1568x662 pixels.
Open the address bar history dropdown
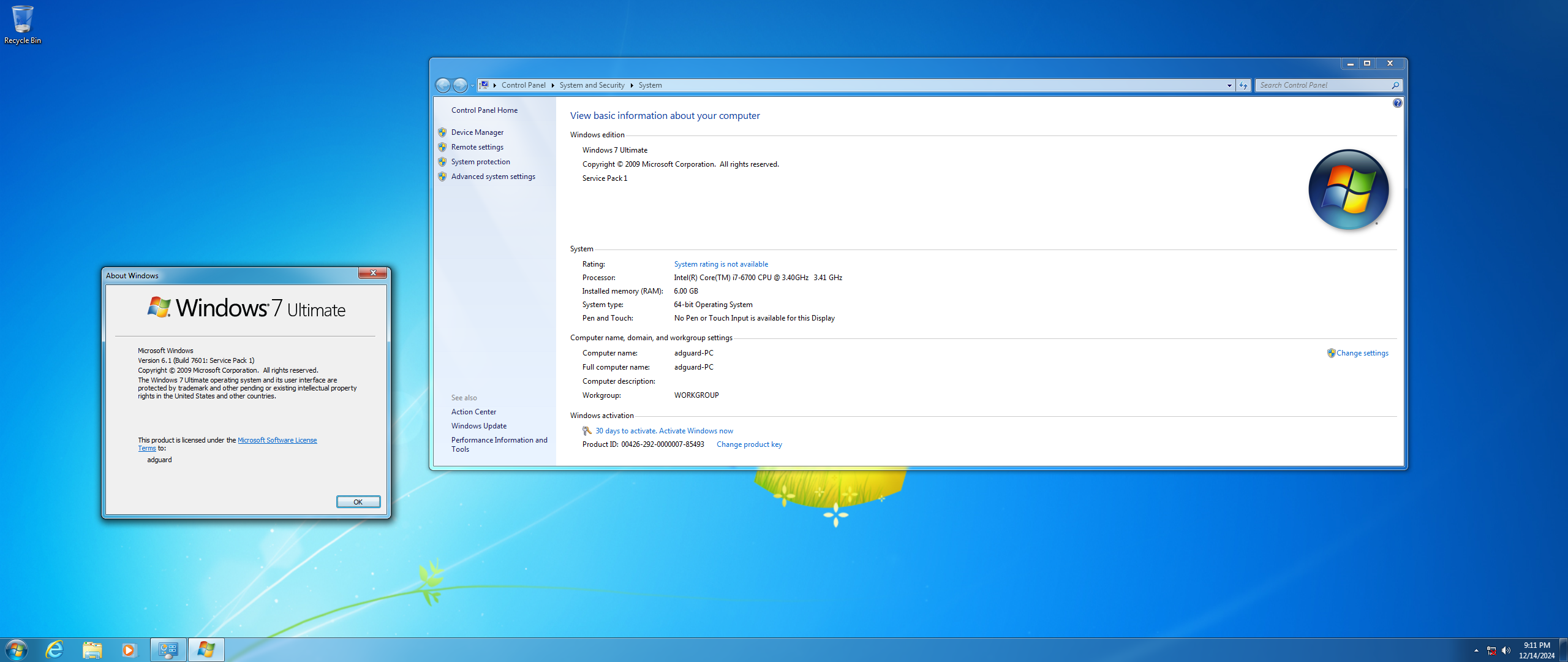tap(1229, 86)
